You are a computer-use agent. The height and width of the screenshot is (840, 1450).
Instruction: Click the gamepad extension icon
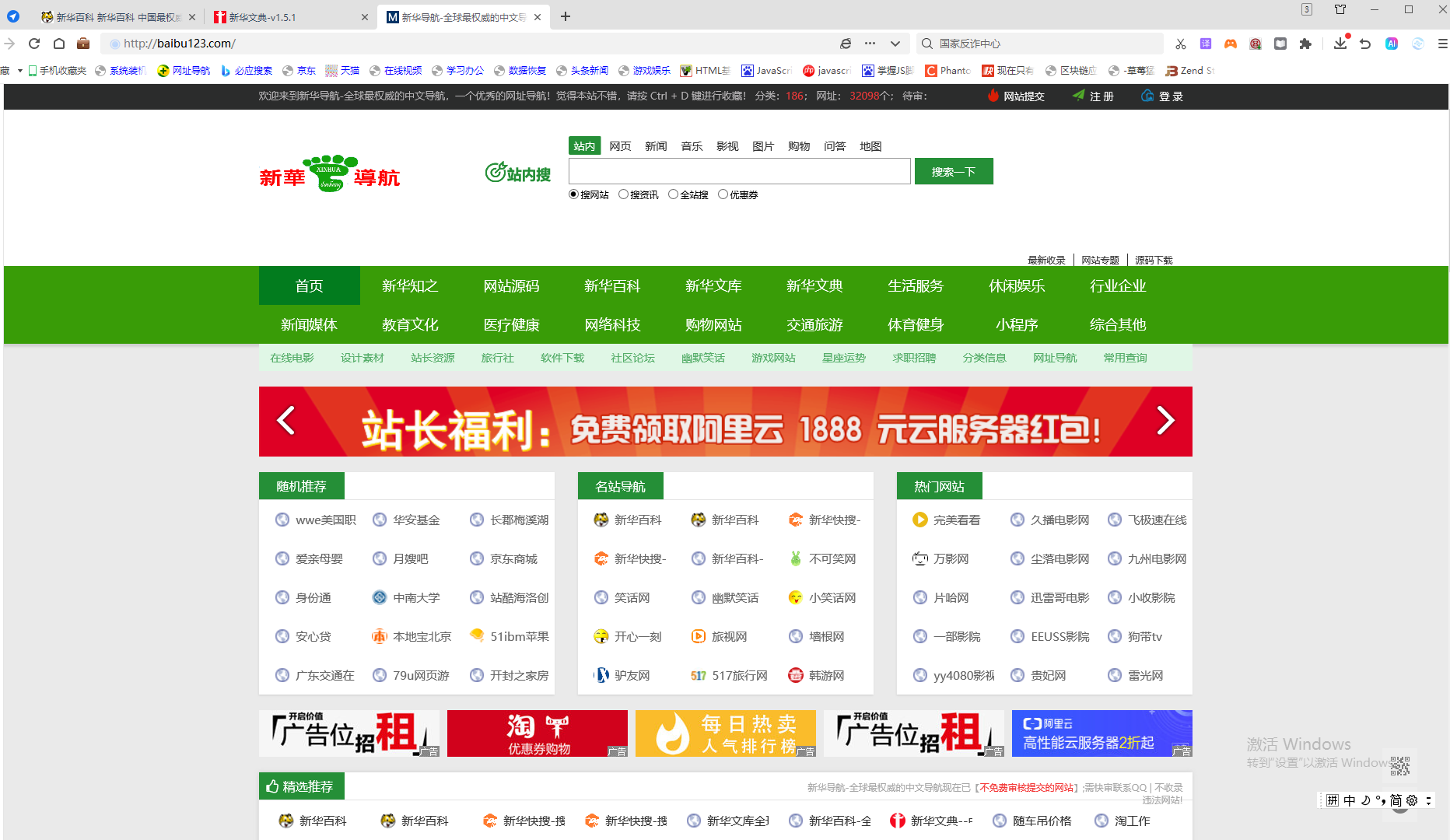1231,44
